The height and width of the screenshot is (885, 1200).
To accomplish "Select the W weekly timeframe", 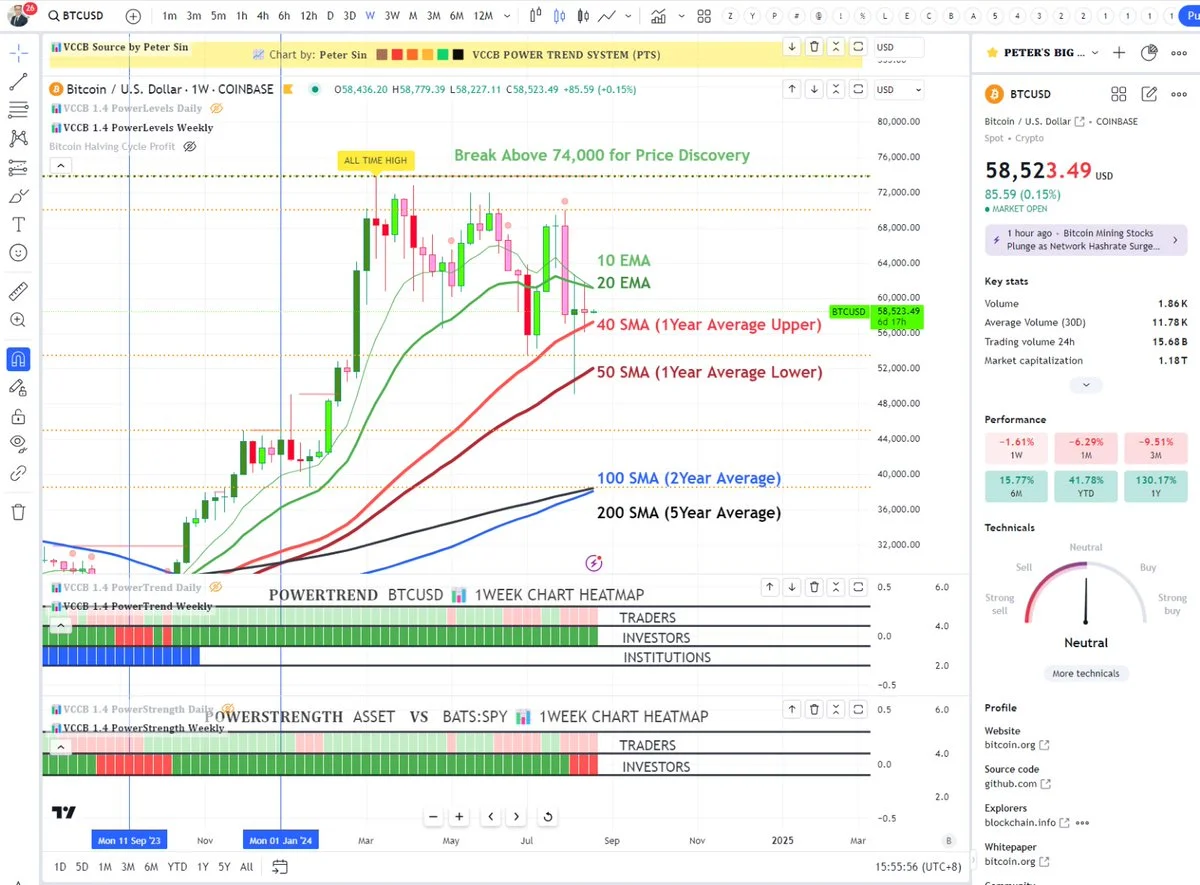I will pyautogui.click(x=370, y=16).
